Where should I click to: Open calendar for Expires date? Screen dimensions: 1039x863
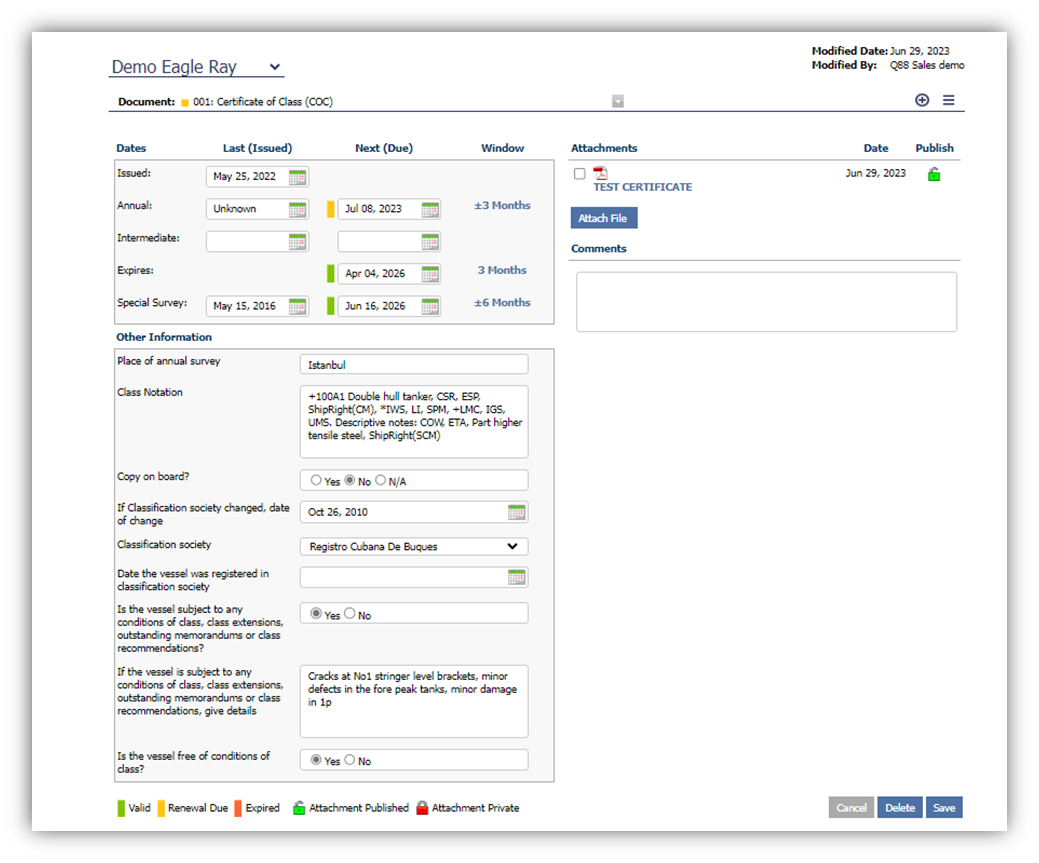click(429, 274)
